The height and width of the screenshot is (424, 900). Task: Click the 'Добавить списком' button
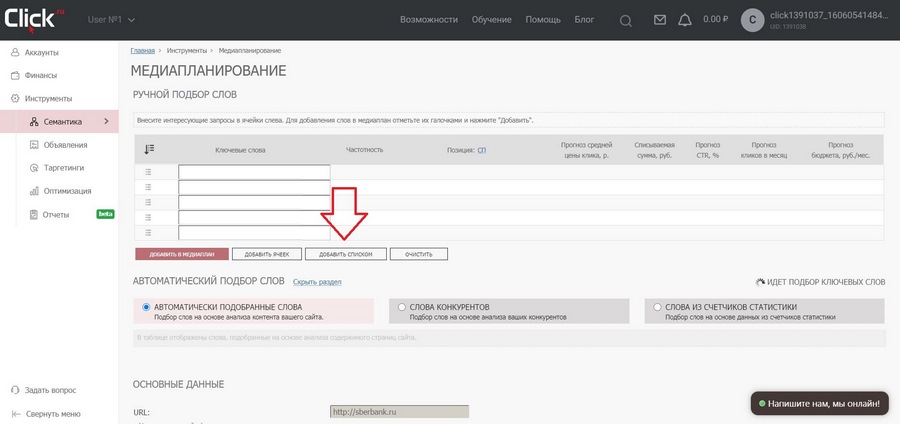click(x=345, y=254)
